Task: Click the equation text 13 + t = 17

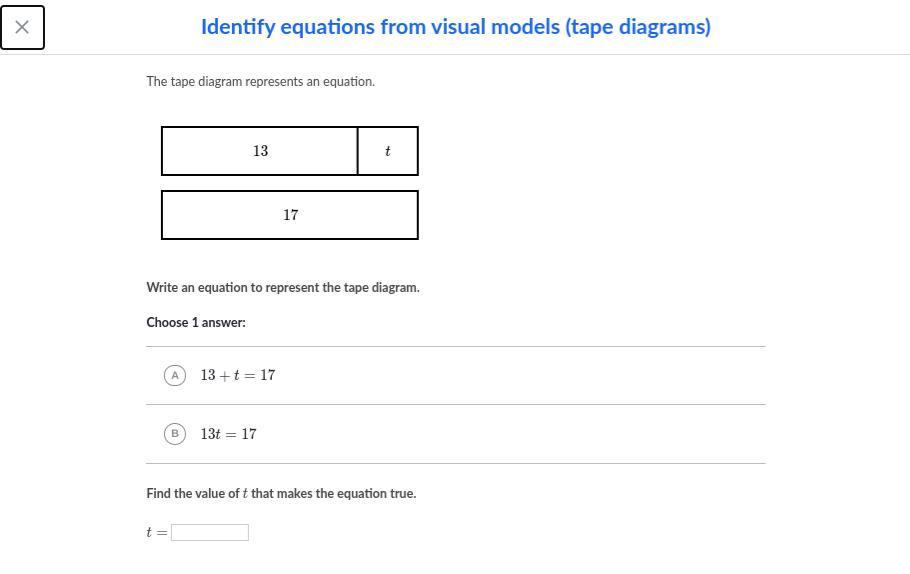Action: tap(238, 375)
